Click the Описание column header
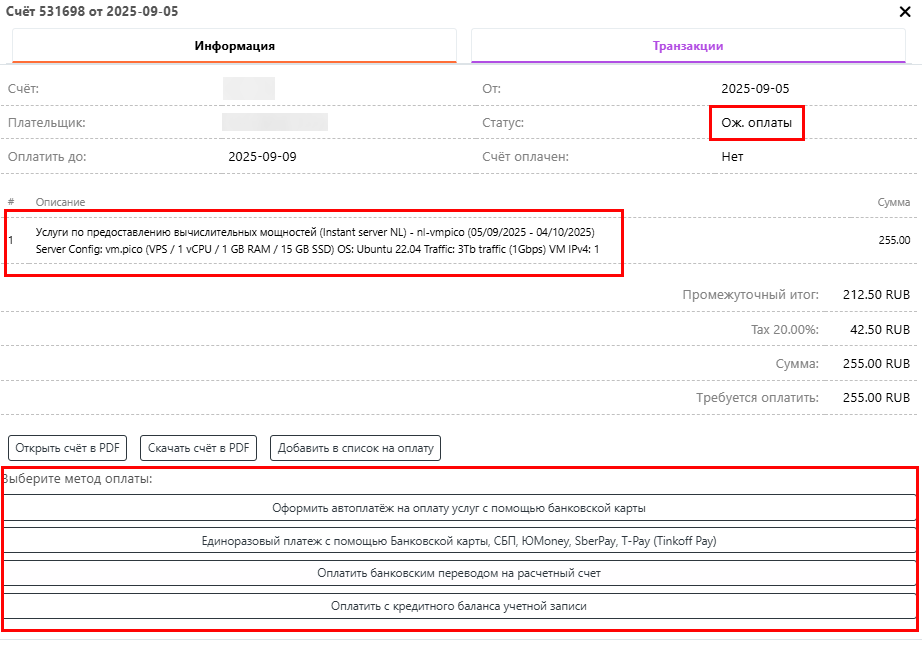This screenshot has height=645, width=922. pyautogui.click(x=60, y=202)
